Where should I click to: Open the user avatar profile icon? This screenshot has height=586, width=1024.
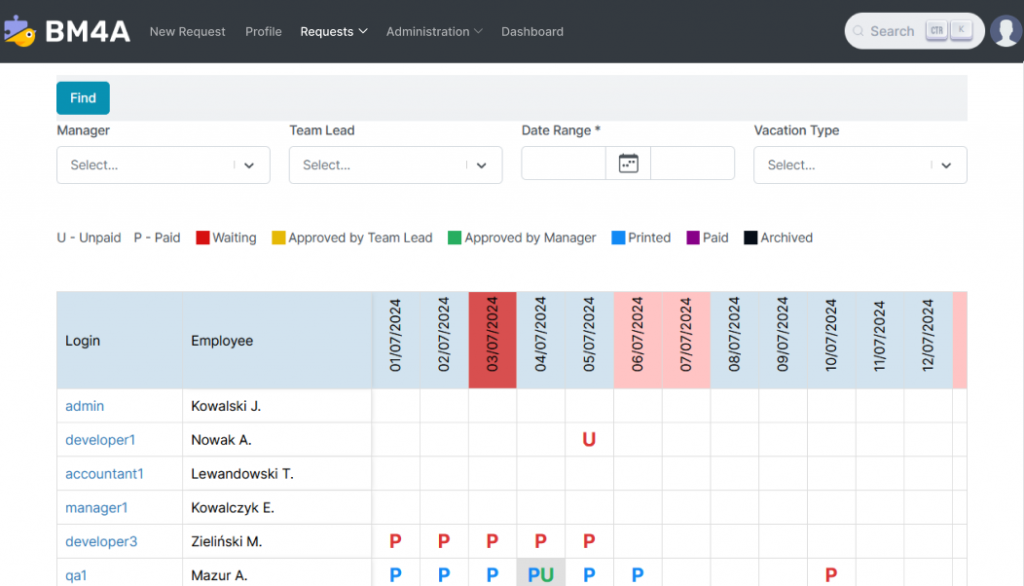[1006, 31]
